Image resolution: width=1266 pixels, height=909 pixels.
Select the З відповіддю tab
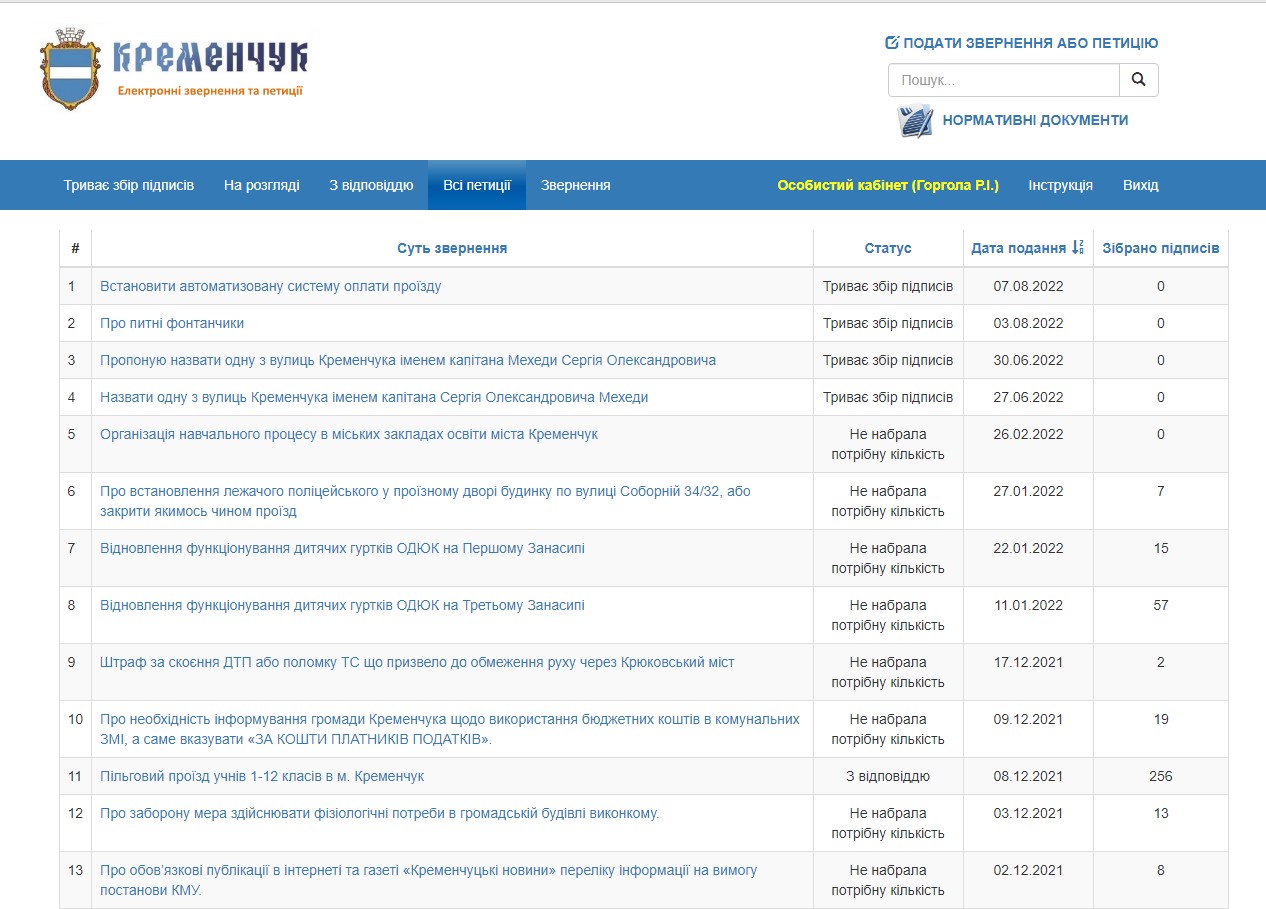click(371, 185)
